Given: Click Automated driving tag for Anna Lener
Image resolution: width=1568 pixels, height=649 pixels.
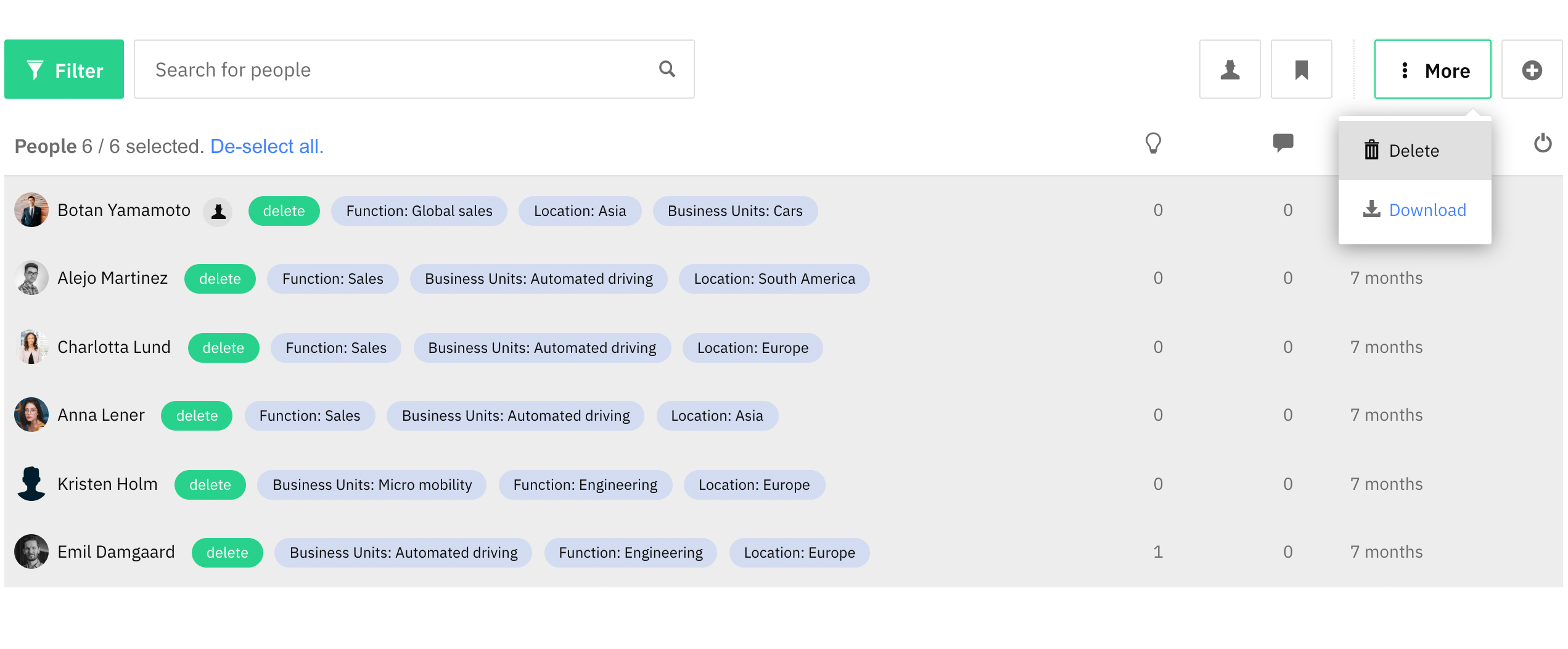Looking at the screenshot, I should [x=515, y=416].
